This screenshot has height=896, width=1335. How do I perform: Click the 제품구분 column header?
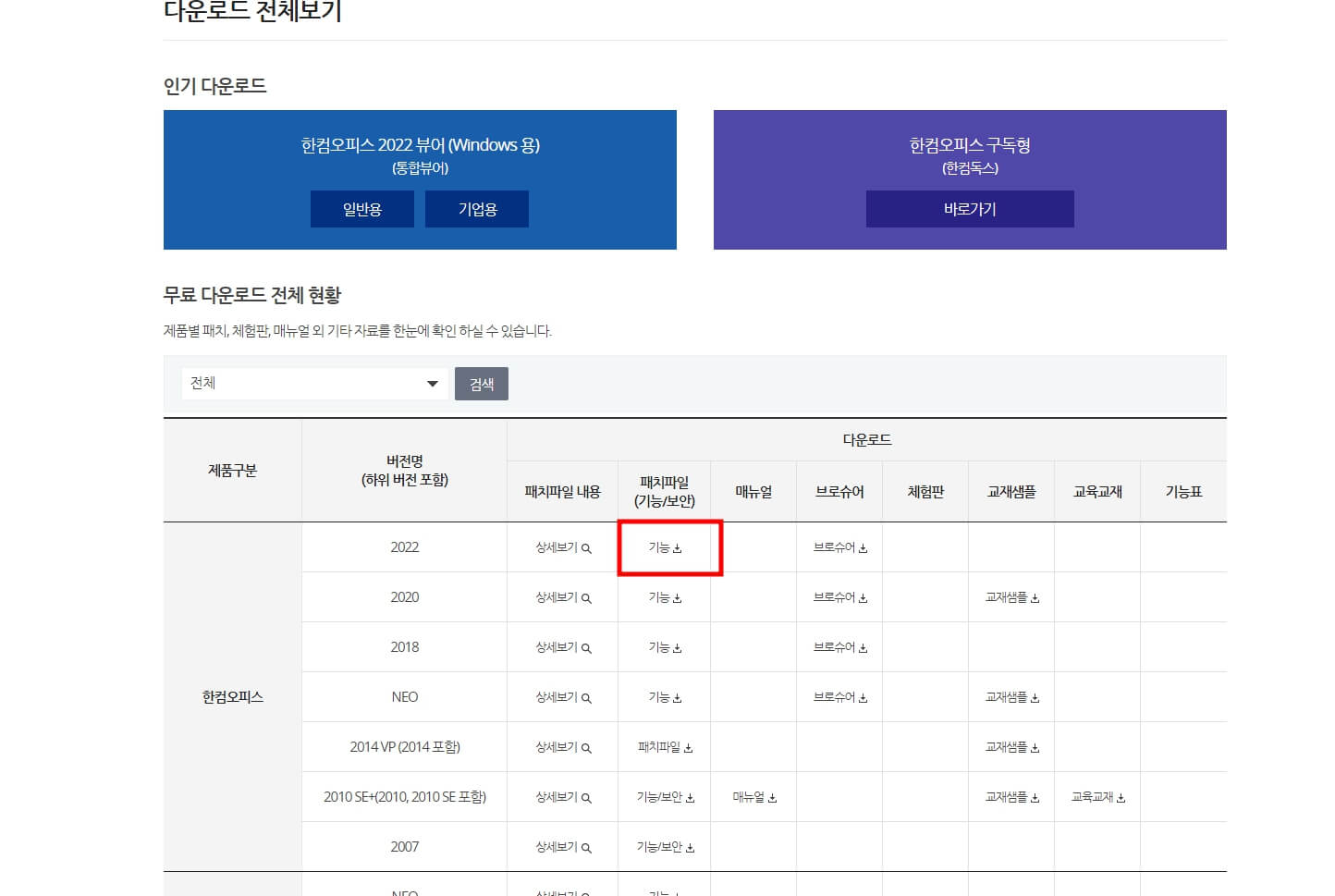tap(233, 471)
